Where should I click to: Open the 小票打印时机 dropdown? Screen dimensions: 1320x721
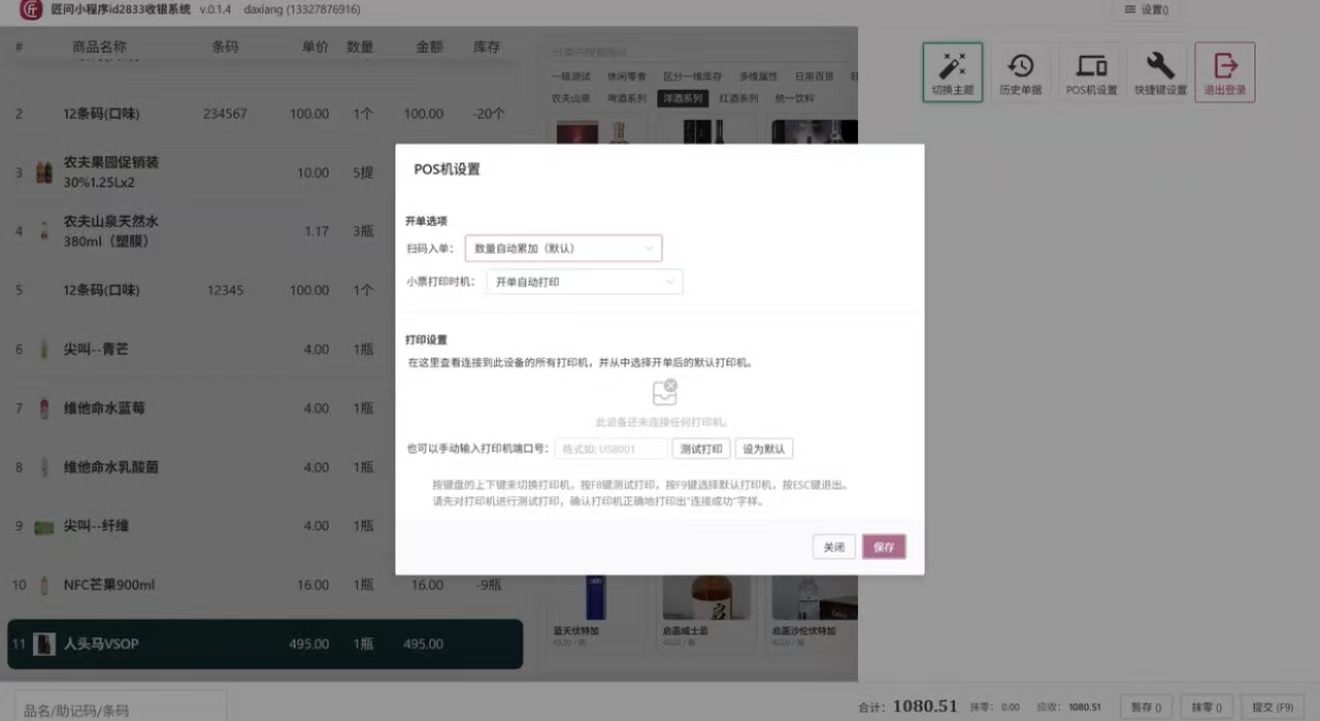click(x=584, y=282)
